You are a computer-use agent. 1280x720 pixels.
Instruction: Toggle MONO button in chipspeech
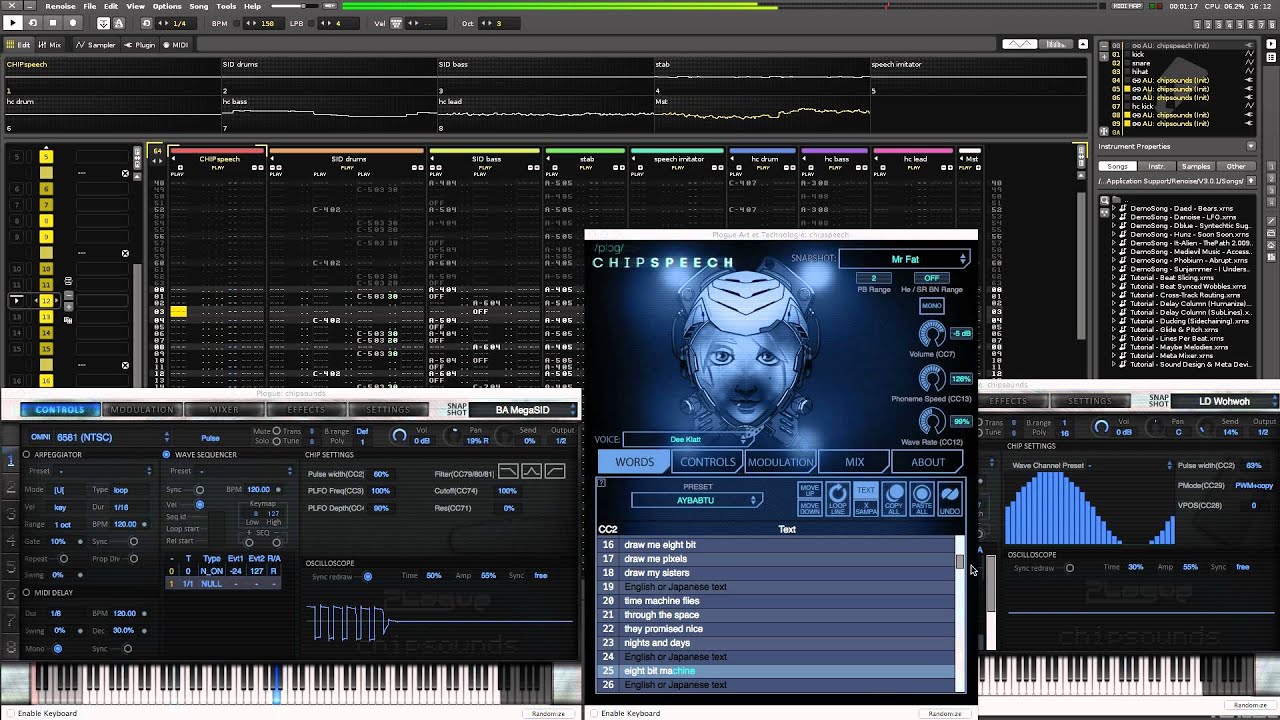click(x=931, y=306)
